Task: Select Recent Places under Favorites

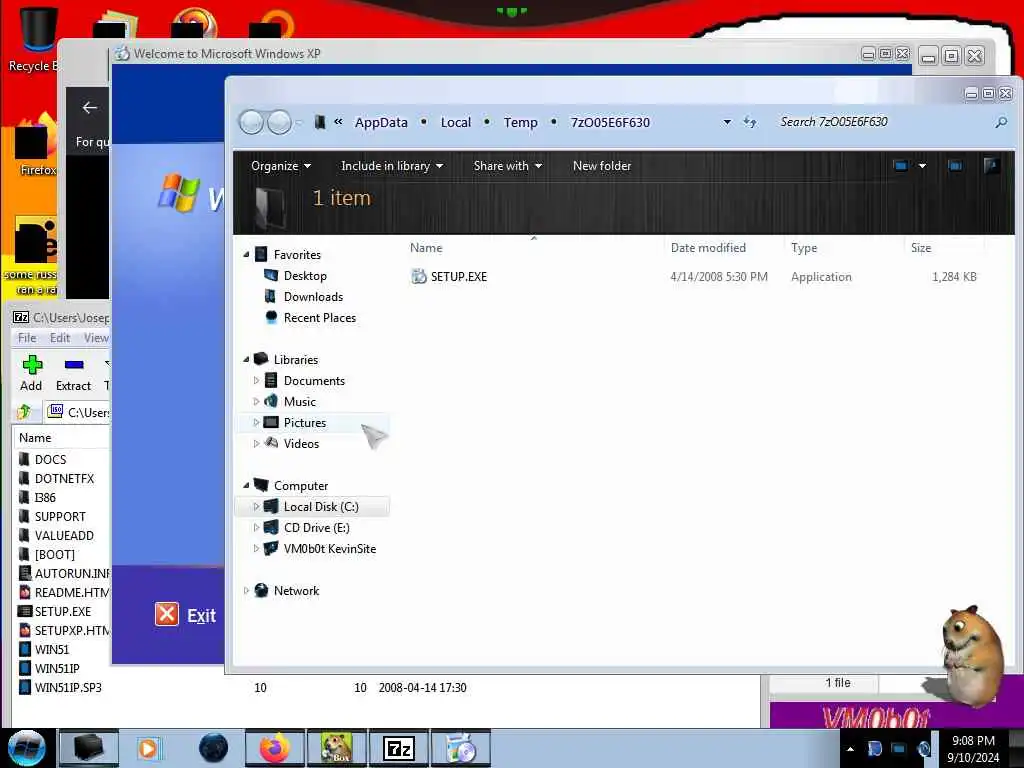Action: tap(319, 317)
